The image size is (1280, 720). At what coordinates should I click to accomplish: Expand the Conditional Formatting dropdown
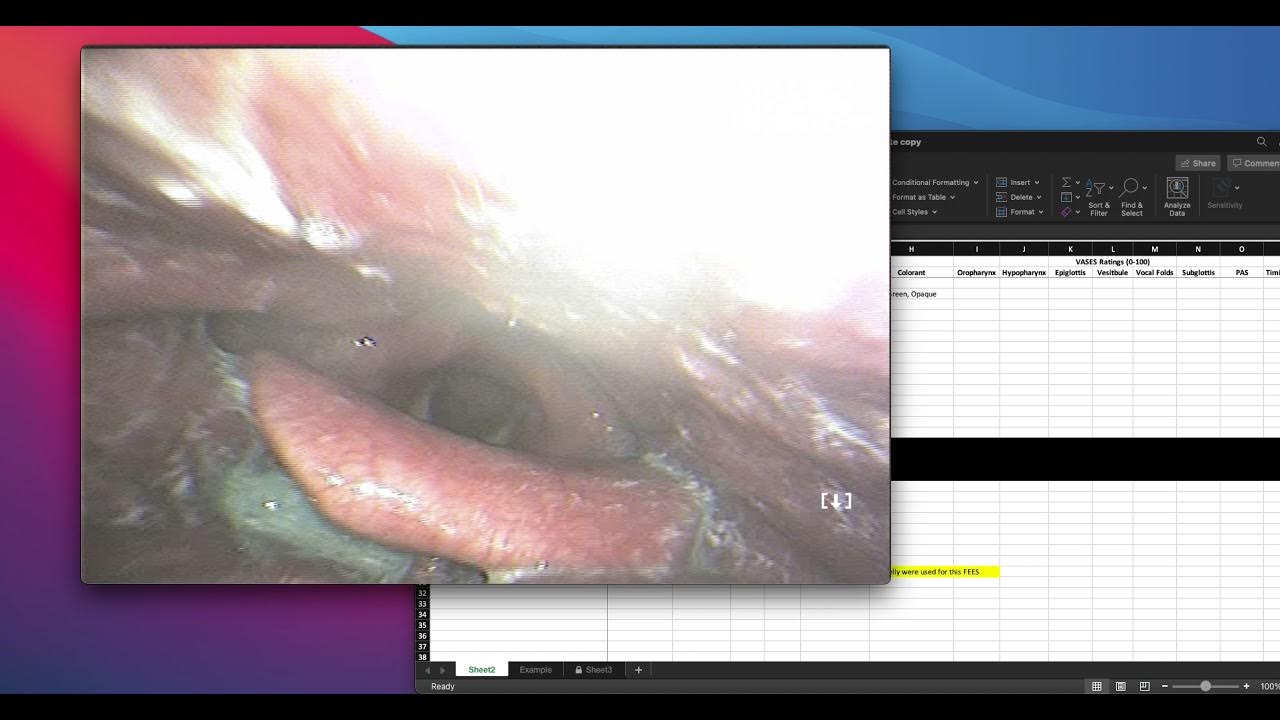pos(975,183)
